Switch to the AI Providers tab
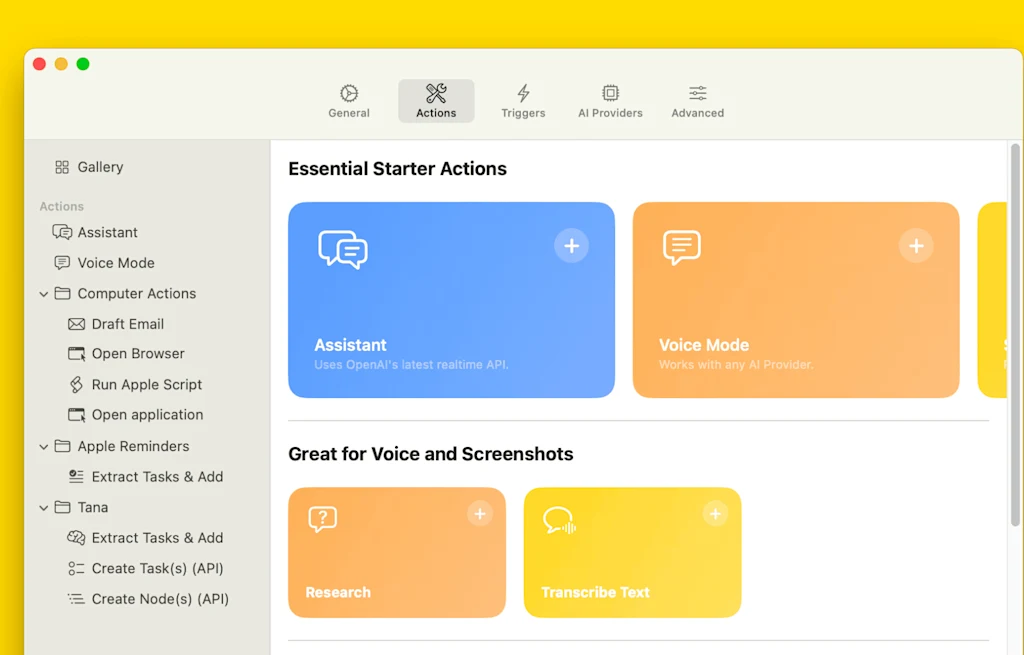Screen dimensions: 1024x655 (x=610, y=101)
